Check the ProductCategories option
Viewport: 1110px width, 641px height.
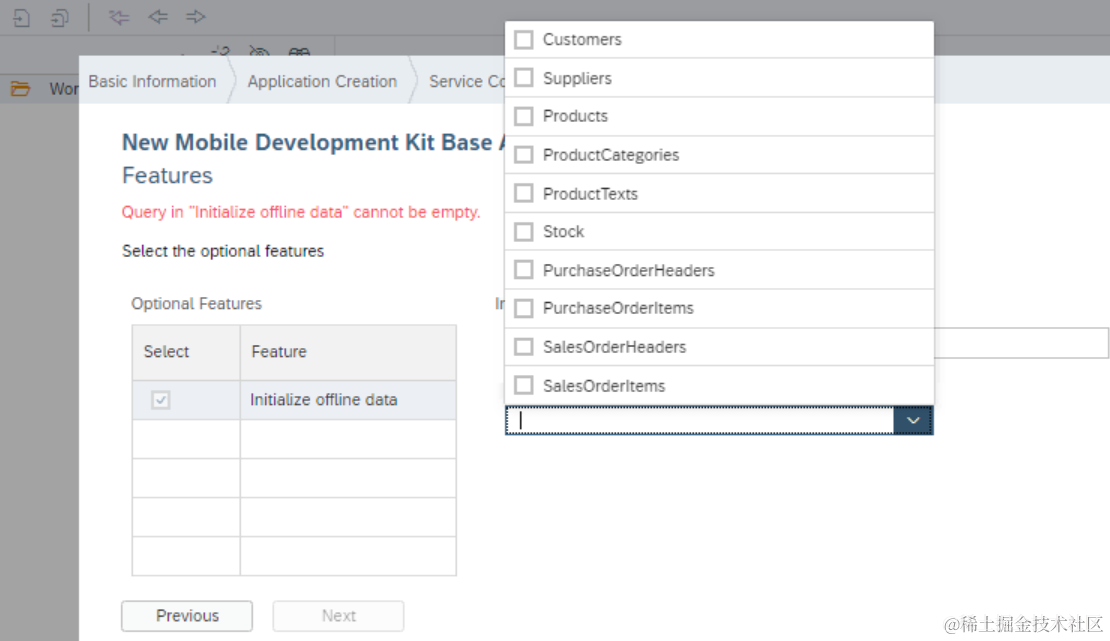coord(523,155)
